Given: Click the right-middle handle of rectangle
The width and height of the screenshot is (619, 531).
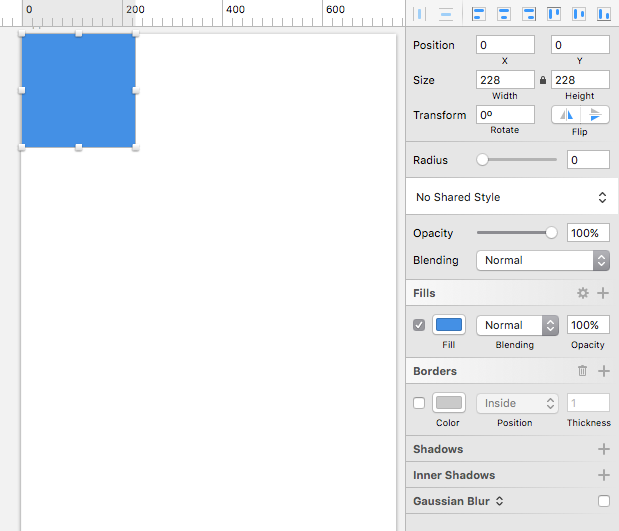Looking at the screenshot, I should click(135, 90).
